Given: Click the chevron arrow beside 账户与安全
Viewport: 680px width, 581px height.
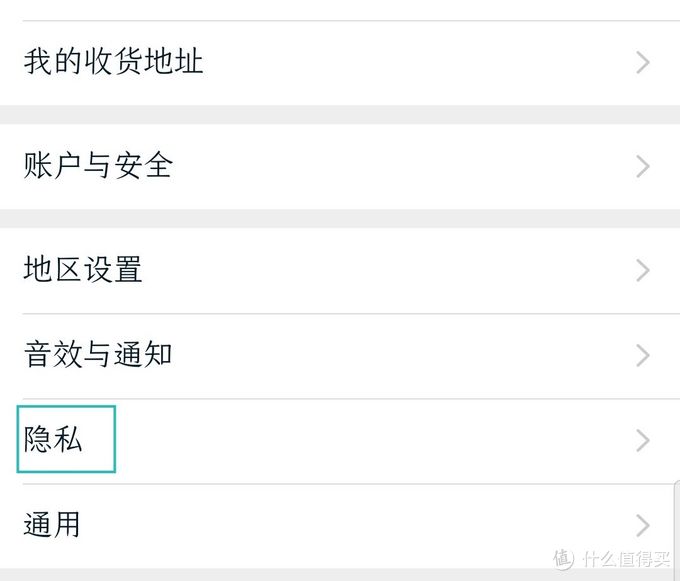Looking at the screenshot, I should 643,166.
